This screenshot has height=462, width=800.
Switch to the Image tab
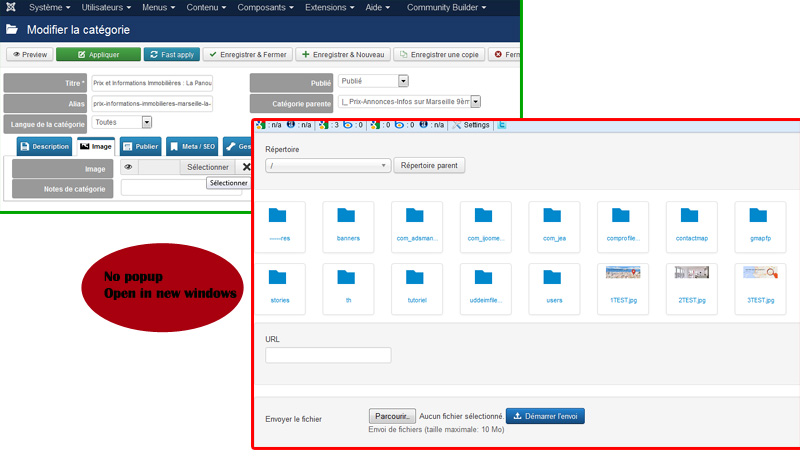96,146
